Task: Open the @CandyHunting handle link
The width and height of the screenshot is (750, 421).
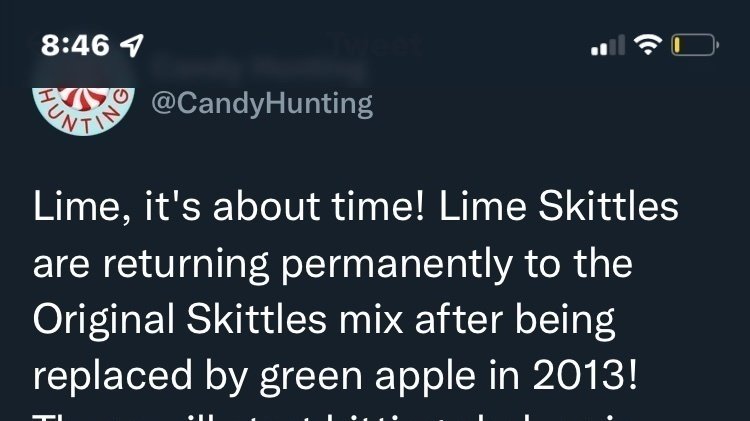Action: [x=261, y=103]
